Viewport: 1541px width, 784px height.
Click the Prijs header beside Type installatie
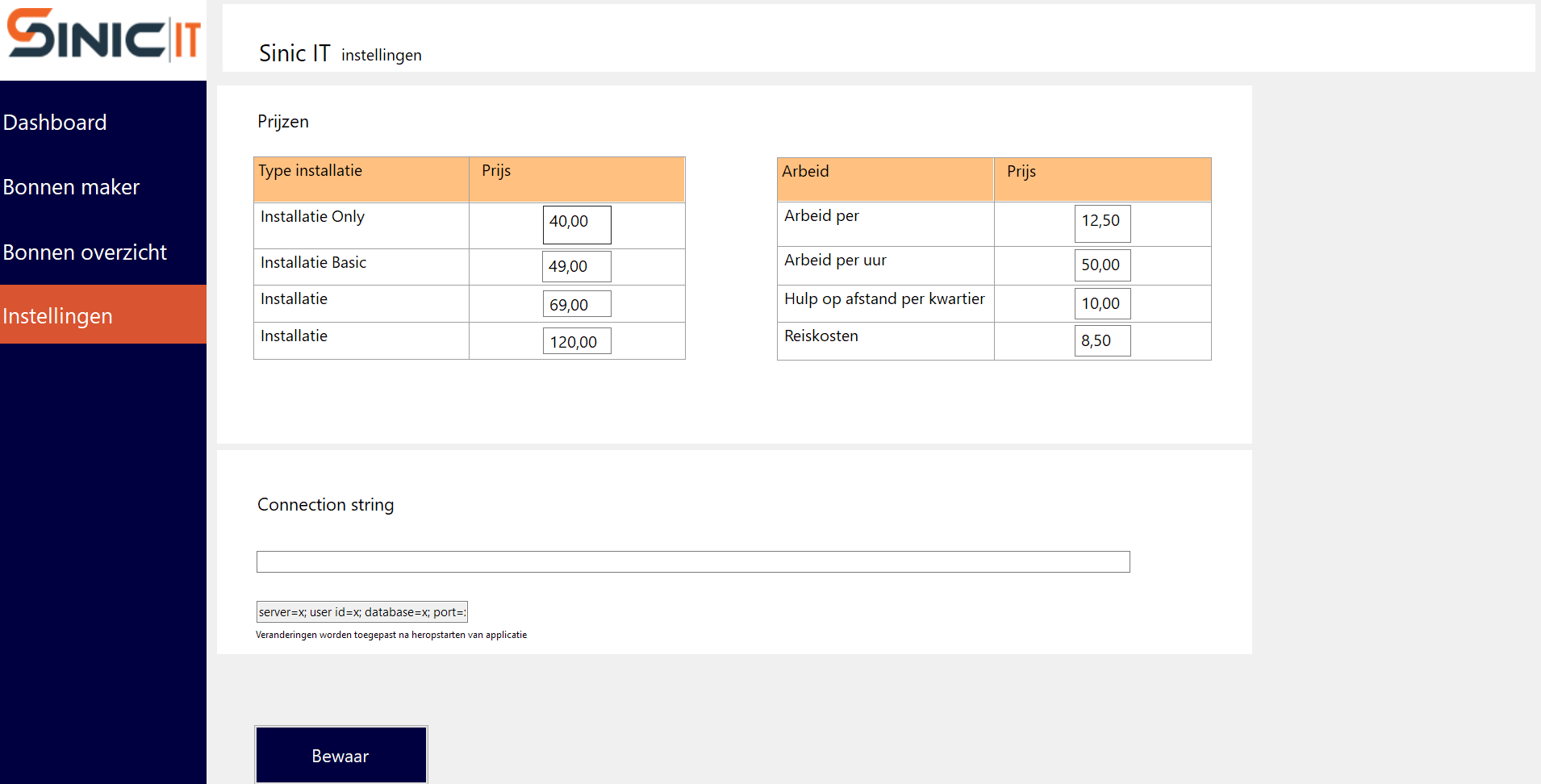(x=576, y=178)
